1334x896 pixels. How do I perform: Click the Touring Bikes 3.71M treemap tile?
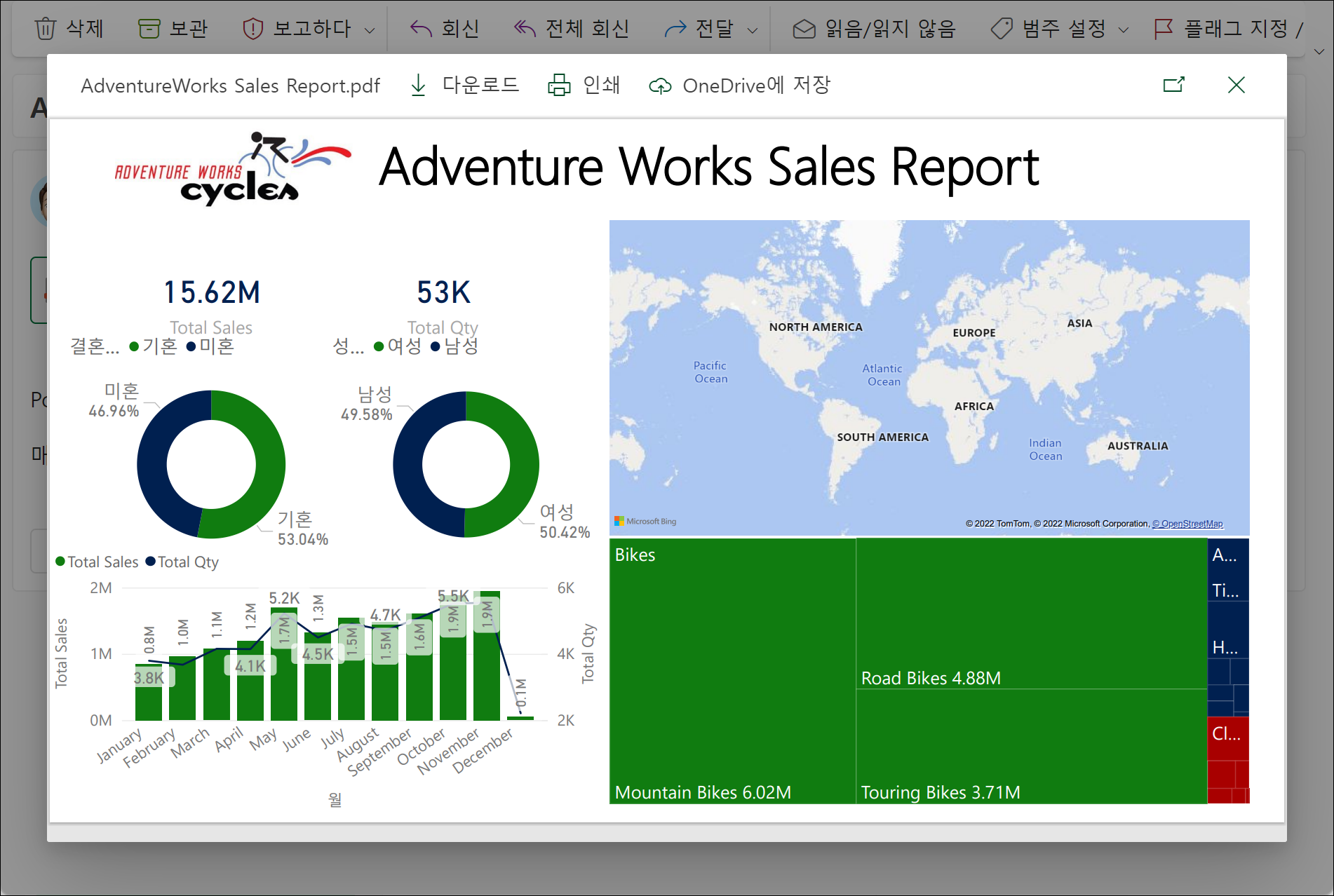(1032, 746)
